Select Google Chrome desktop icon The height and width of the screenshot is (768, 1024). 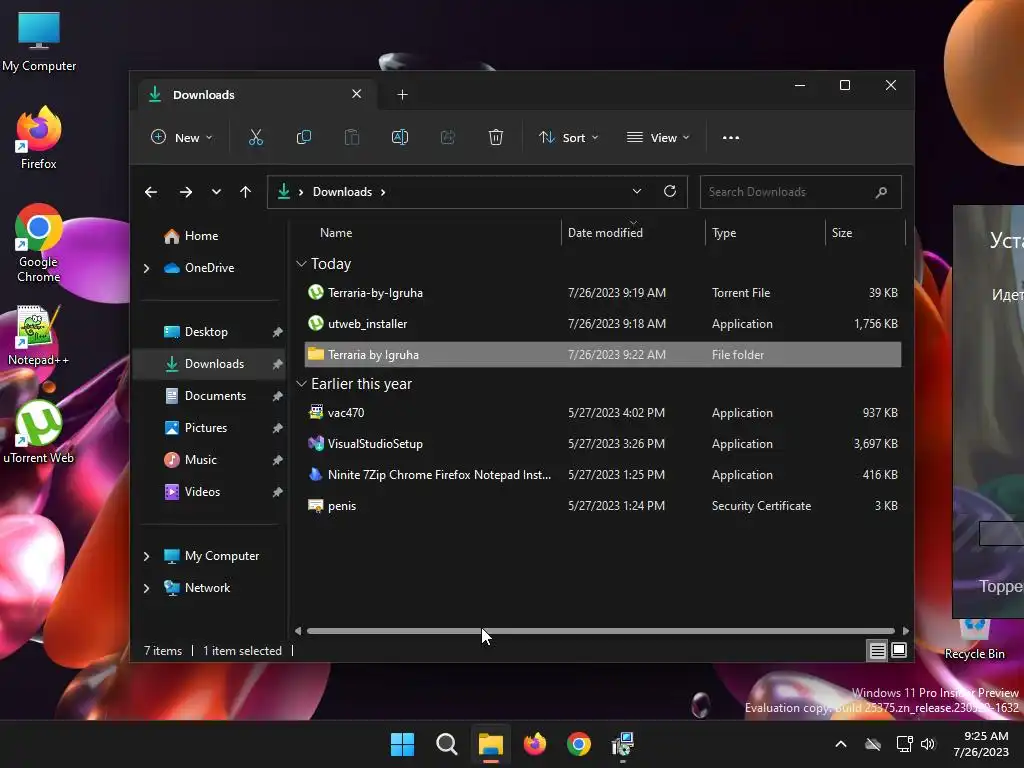click(39, 243)
